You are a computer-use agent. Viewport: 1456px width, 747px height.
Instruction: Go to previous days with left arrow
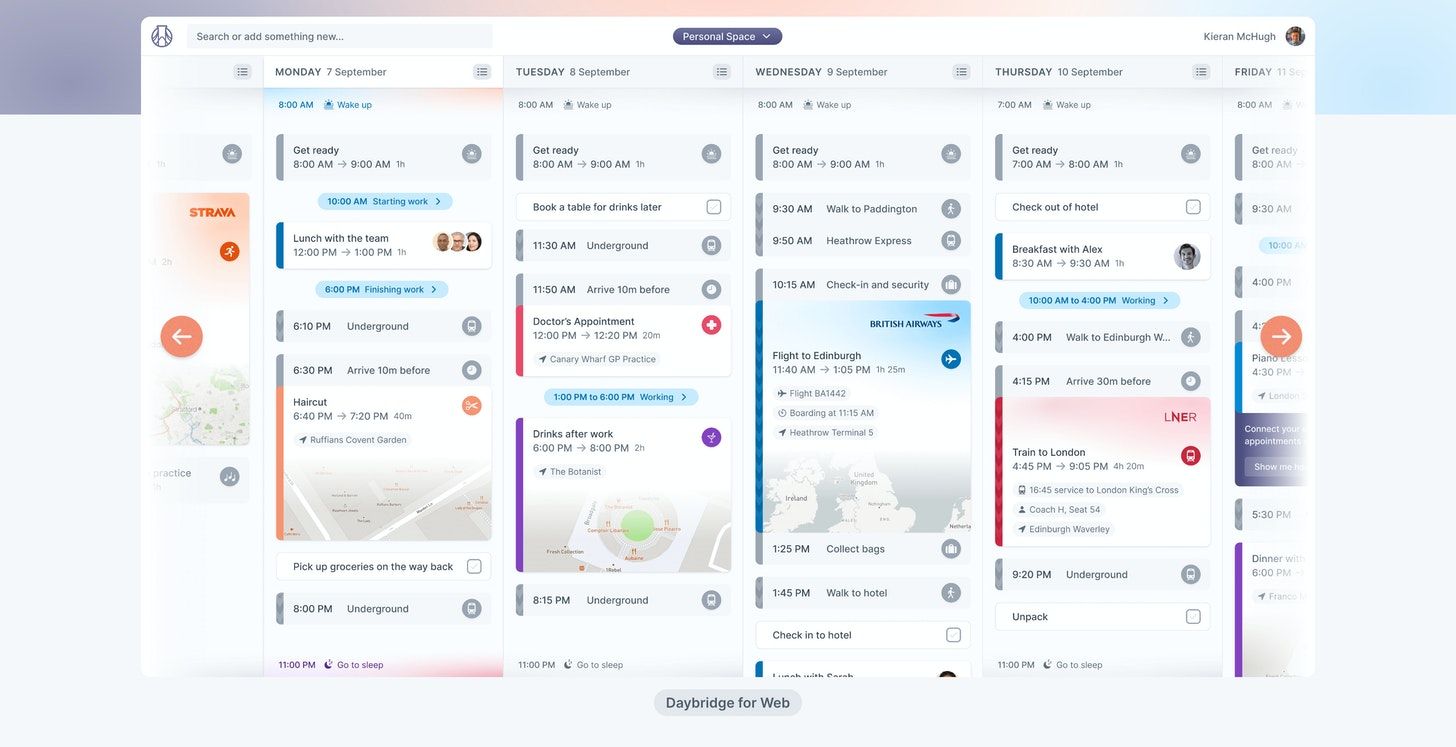(182, 337)
